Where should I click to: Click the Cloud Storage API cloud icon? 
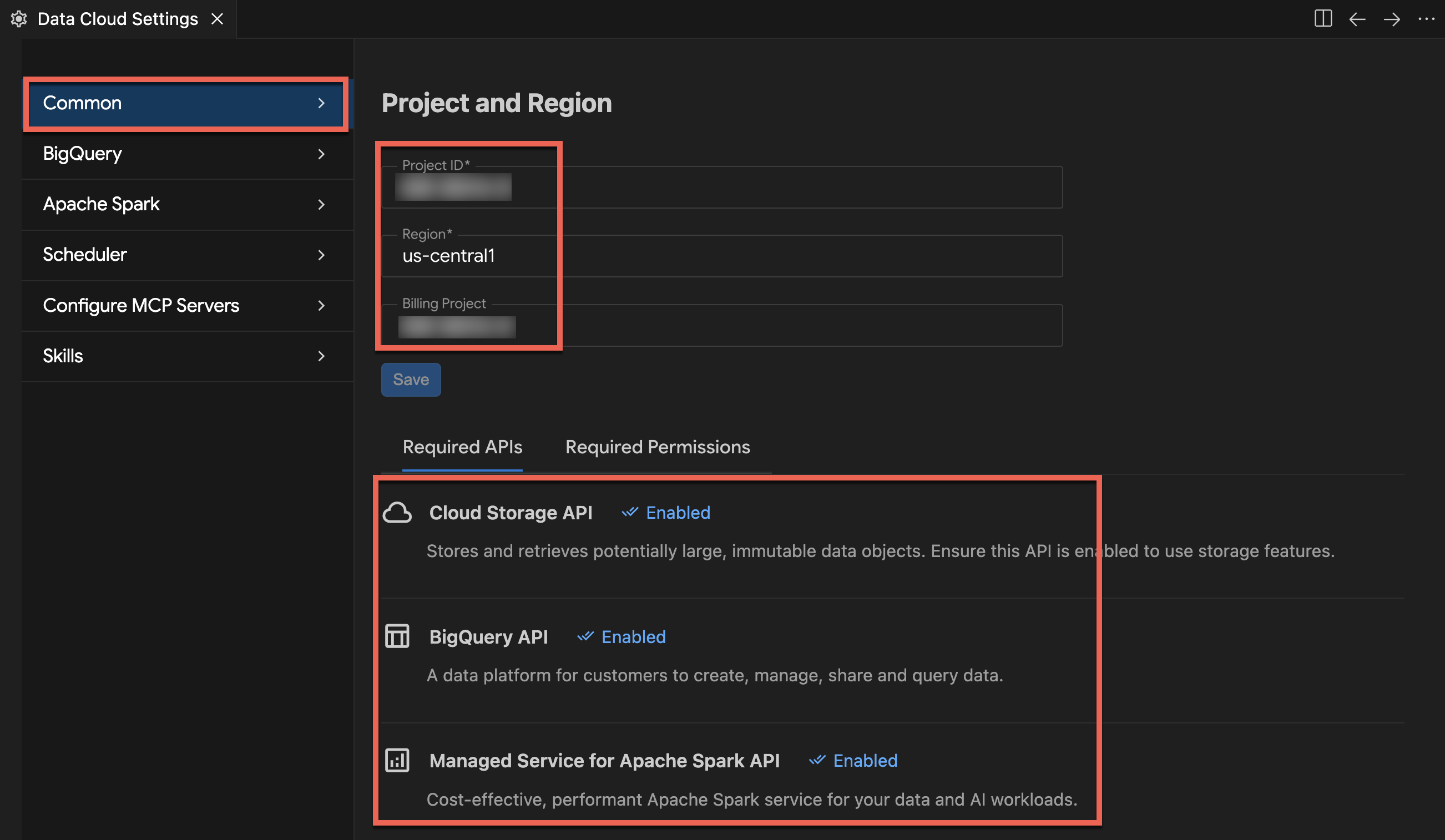click(x=397, y=513)
